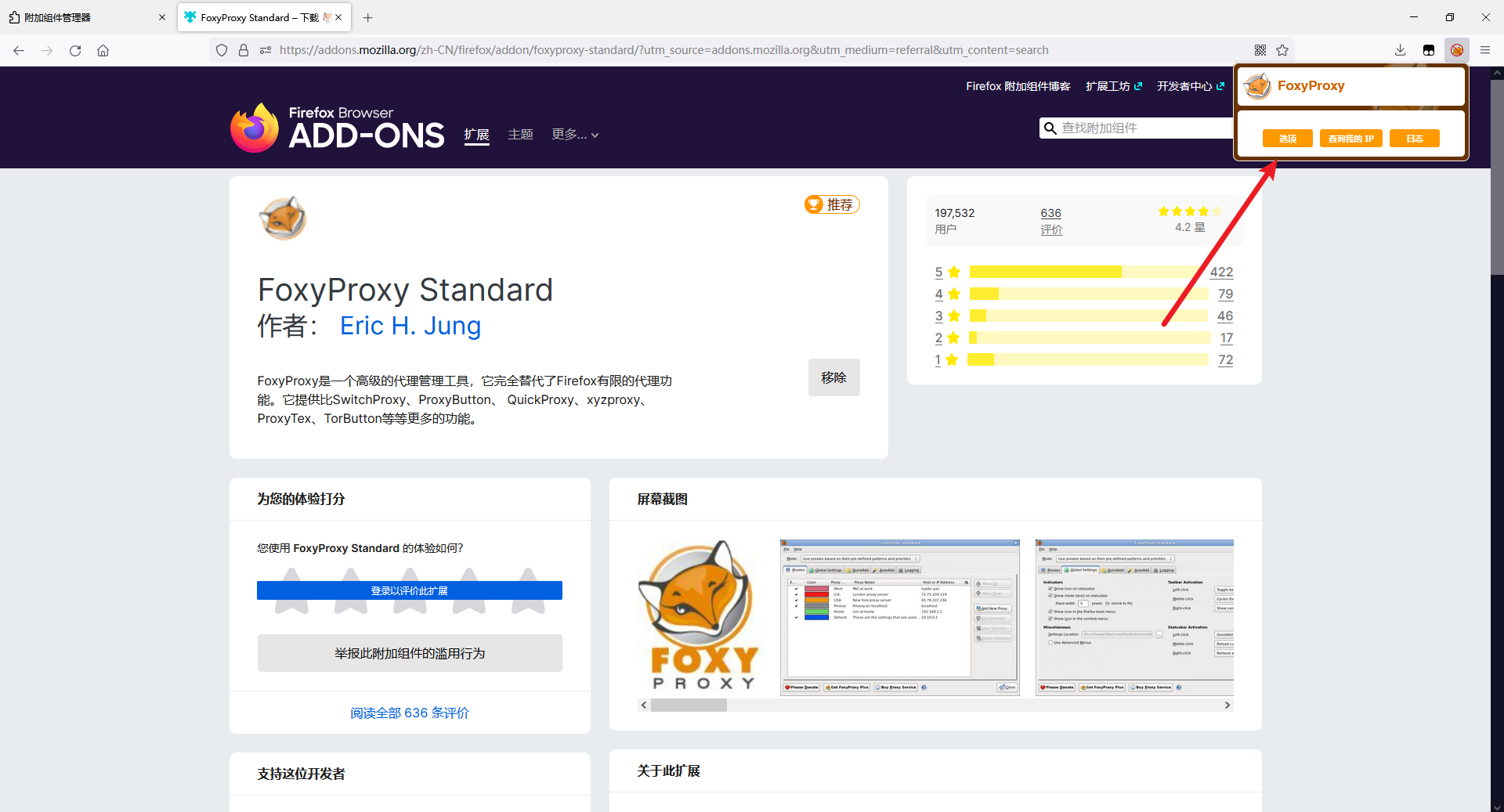Go back with the back arrow

(19, 50)
